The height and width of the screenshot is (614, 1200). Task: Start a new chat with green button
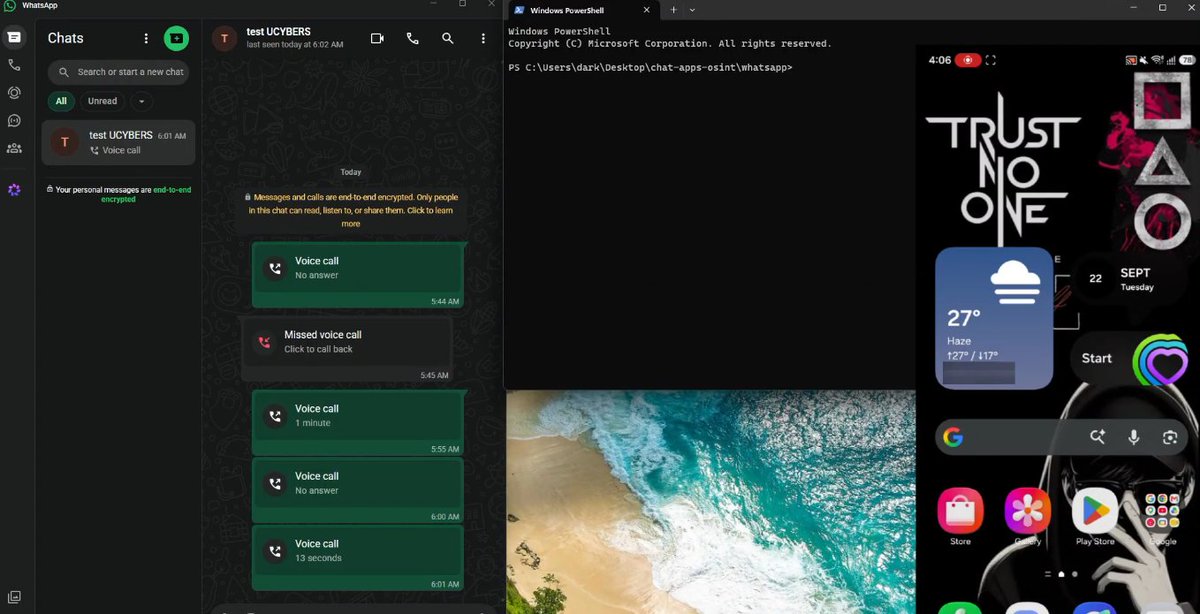click(x=176, y=38)
